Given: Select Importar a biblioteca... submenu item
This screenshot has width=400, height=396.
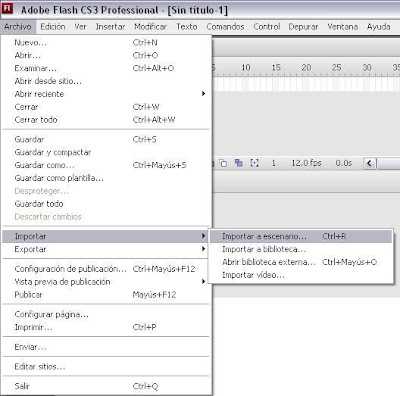Looking at the screenshot, I should (x=301, y=249).
